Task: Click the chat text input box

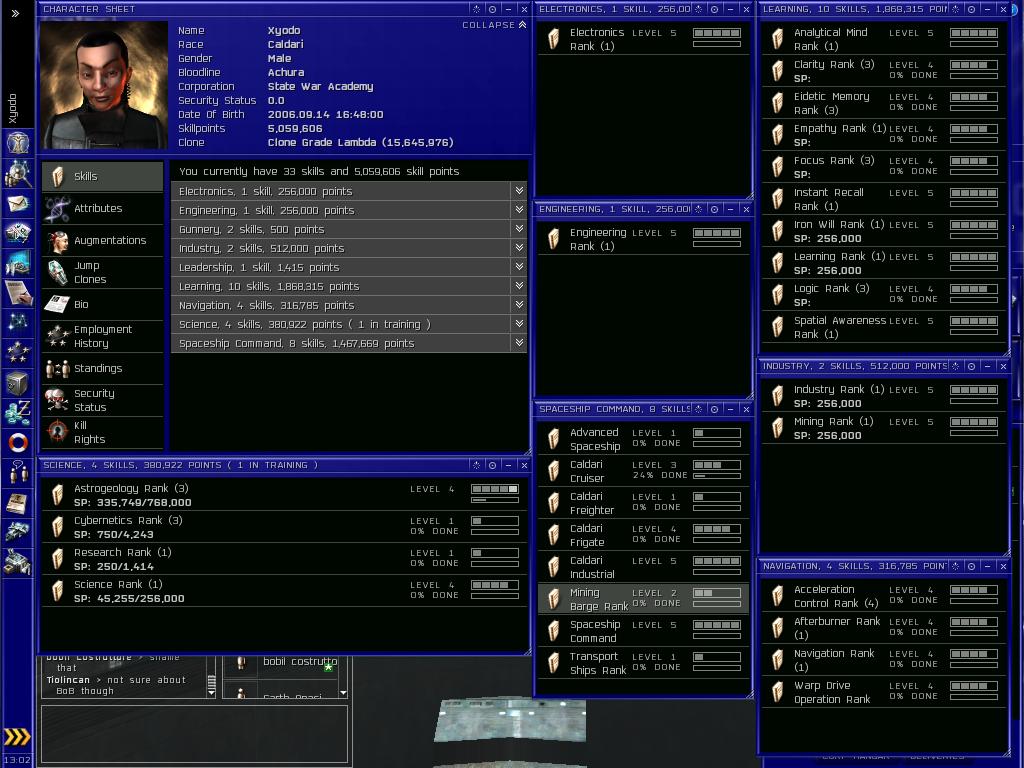Action: point(195,733)
